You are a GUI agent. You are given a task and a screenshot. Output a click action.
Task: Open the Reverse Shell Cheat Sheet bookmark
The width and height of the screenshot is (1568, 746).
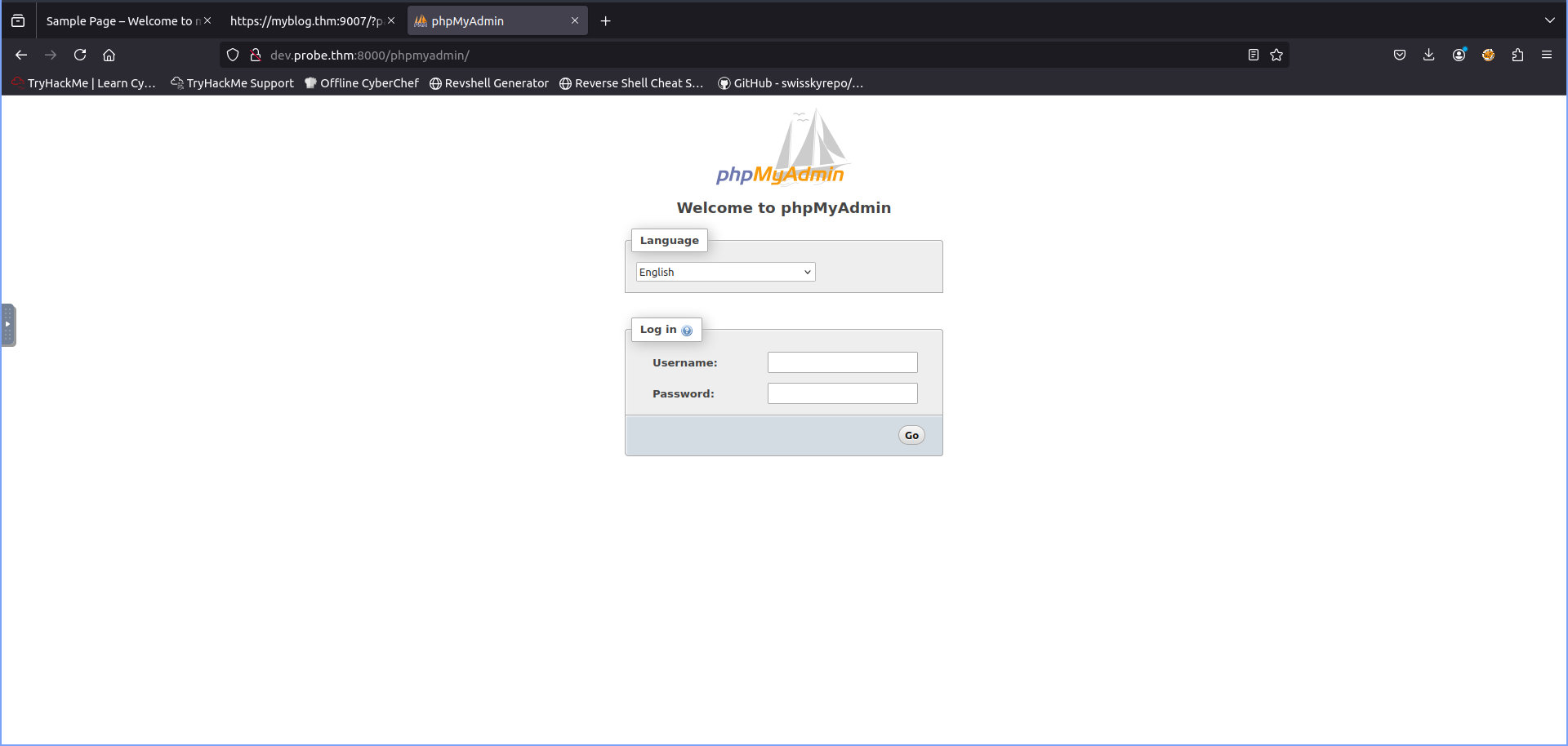coord(630,82)
